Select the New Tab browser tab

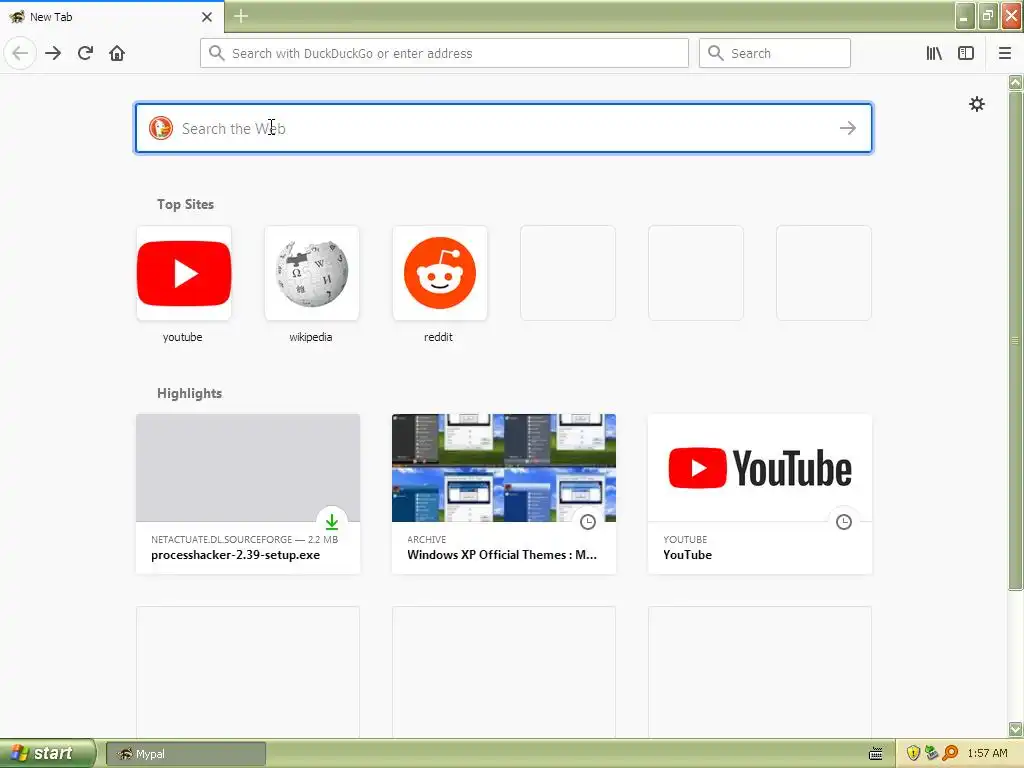111,17
